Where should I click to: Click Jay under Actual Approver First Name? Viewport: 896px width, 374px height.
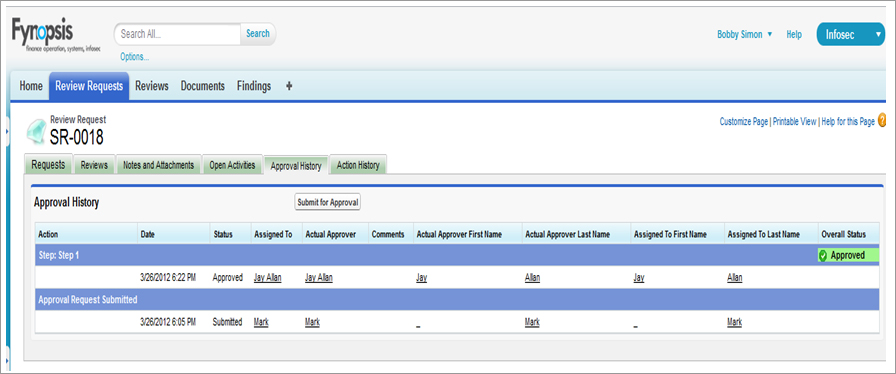(x=422, y=277)
